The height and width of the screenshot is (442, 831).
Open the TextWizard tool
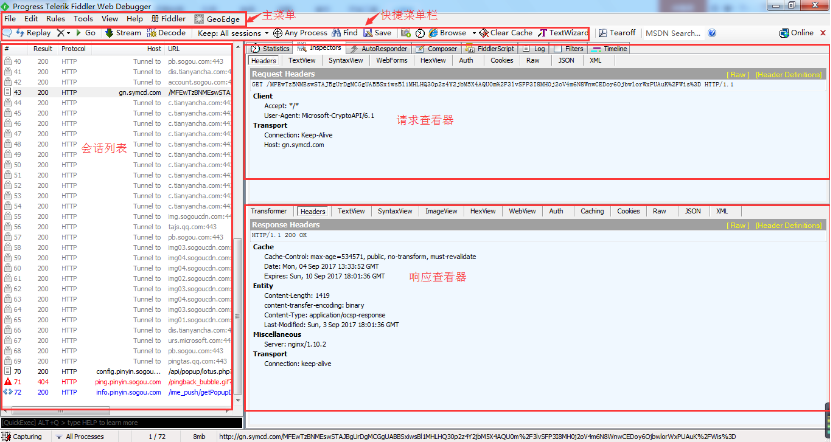[x=563, y=33]
